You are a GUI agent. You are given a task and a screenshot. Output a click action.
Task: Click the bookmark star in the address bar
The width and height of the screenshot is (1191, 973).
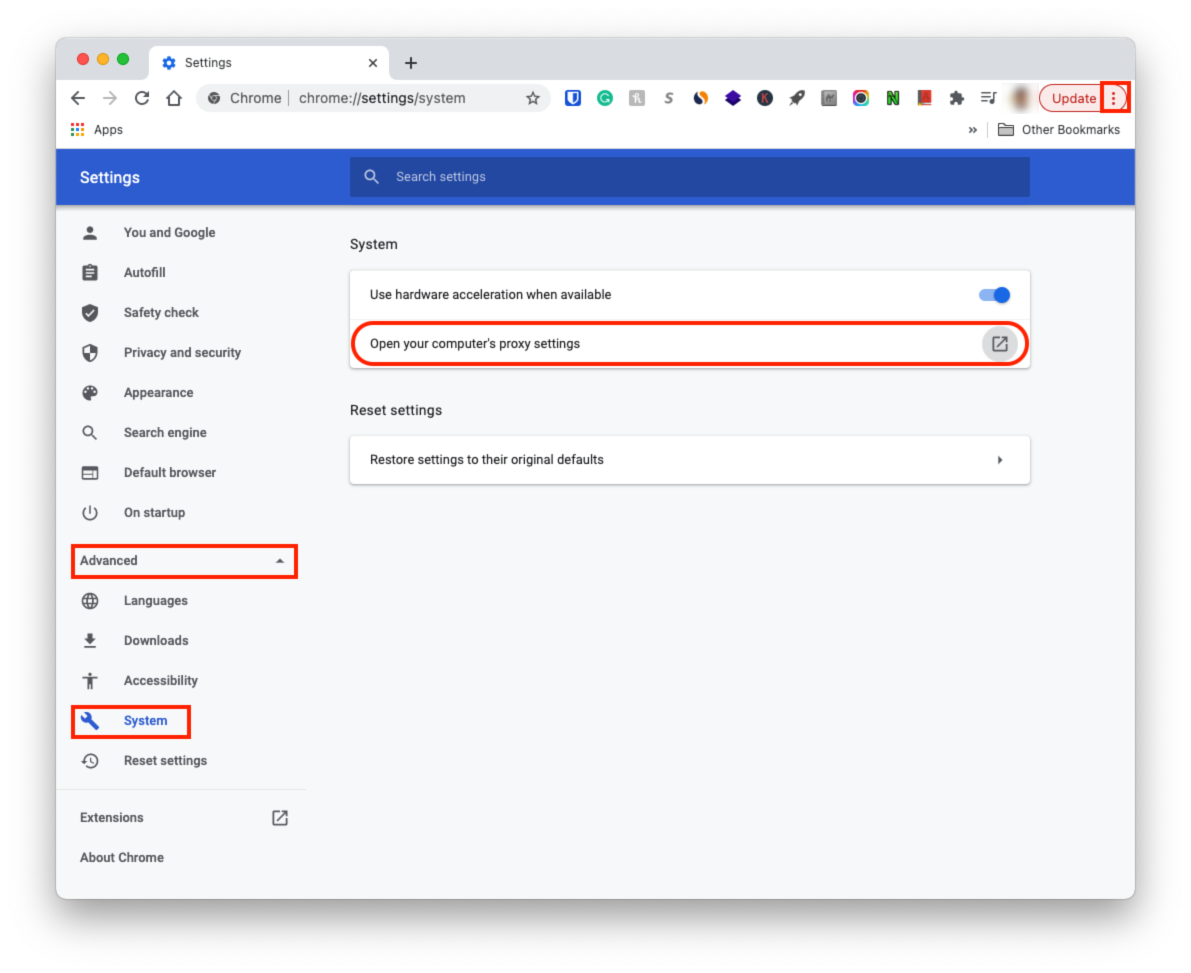click(x=533, y=97)
